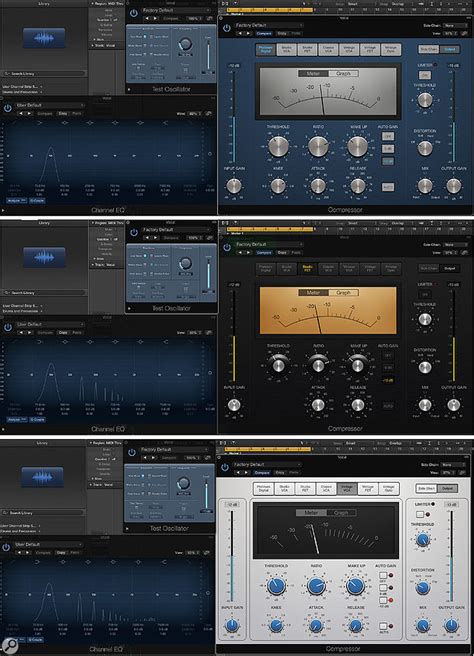This screenshot has width=474, height=656.
Task: Select the waveform patch thumbnail in Library beside blue compressor
Action: click(44, 38)
